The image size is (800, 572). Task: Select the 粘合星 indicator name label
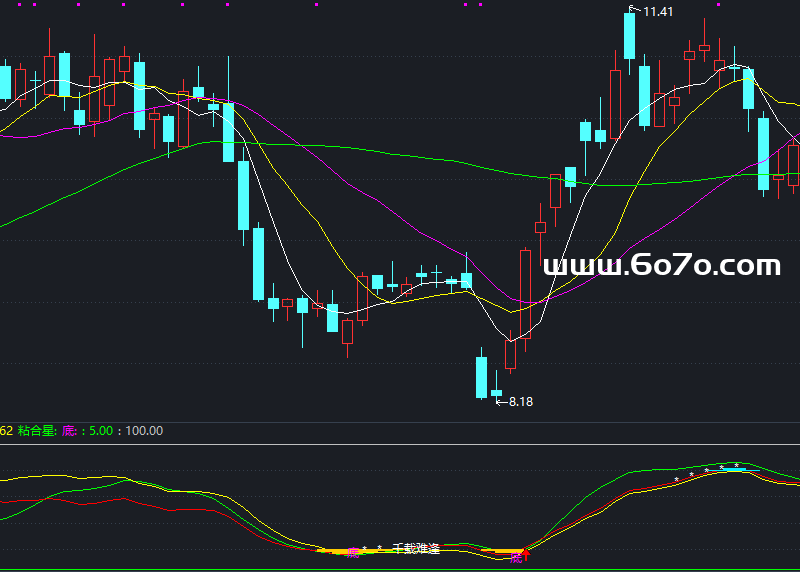tap(37, 431)
